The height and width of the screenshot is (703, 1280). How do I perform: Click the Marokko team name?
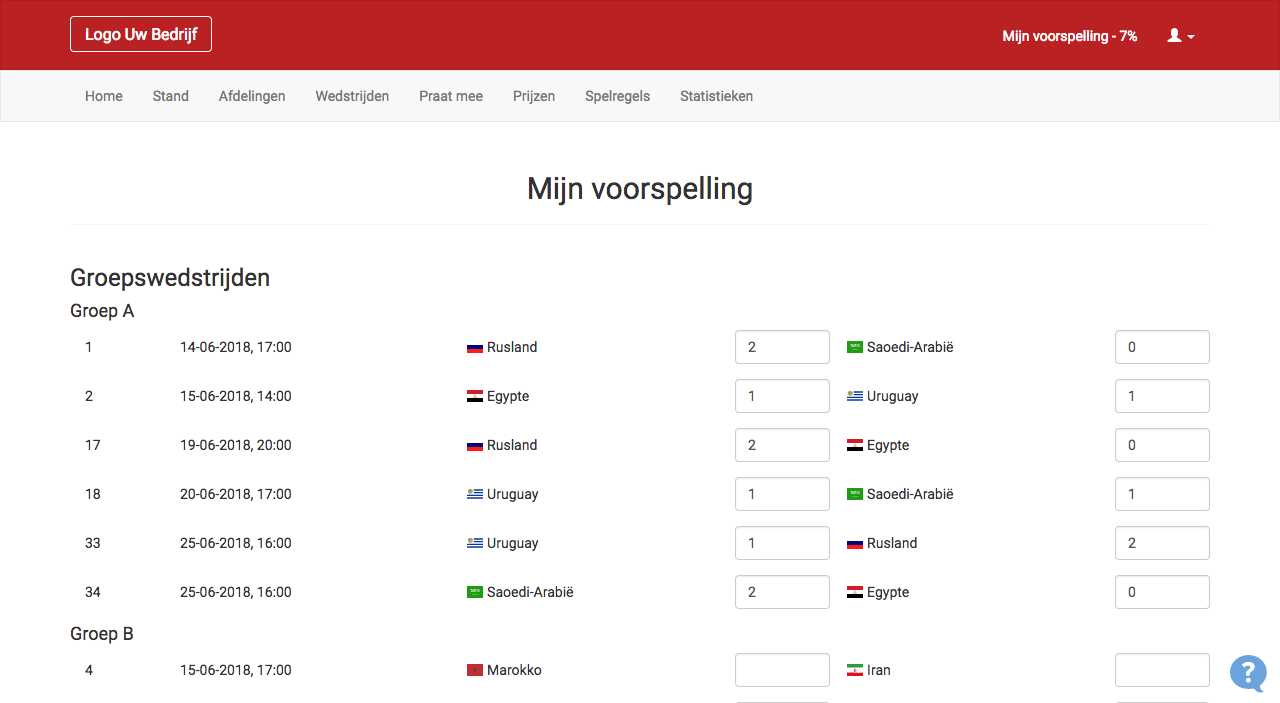(x=514, y=670)
